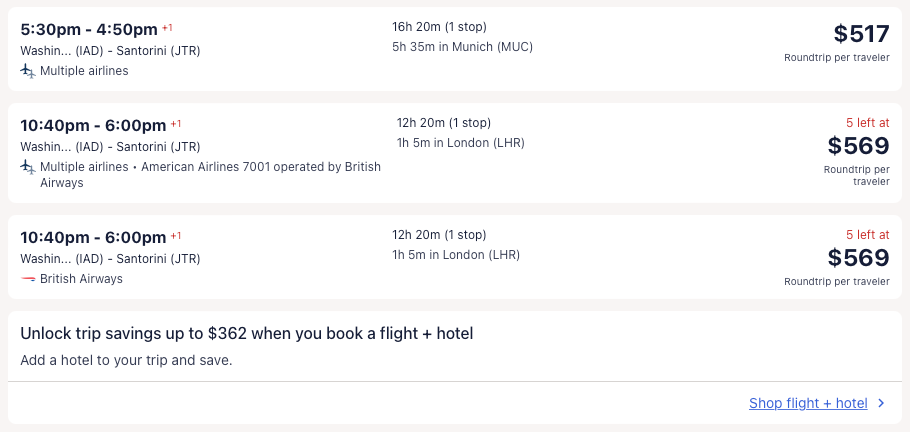Click the Munich (MUC) layover detail

tap(462, 47)
